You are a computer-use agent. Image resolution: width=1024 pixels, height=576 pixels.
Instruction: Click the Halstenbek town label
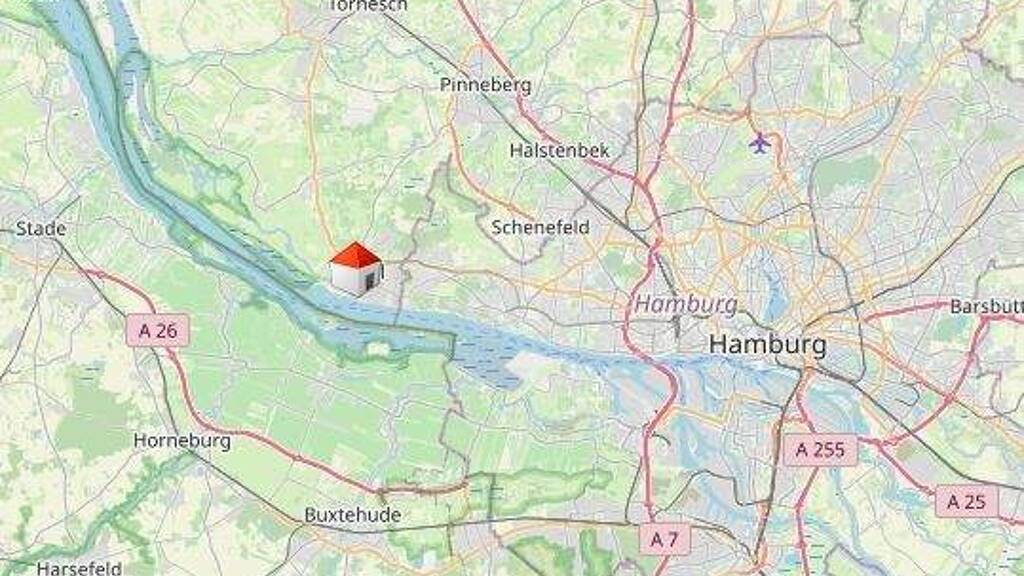(559, 151)
